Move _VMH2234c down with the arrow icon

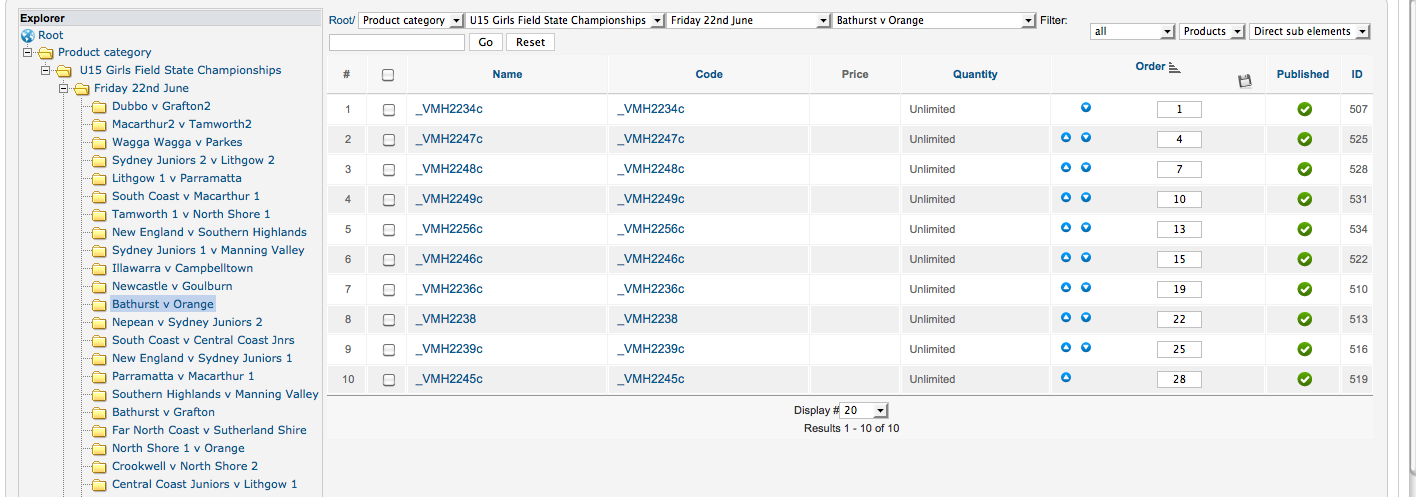[x=1085, y=108]
